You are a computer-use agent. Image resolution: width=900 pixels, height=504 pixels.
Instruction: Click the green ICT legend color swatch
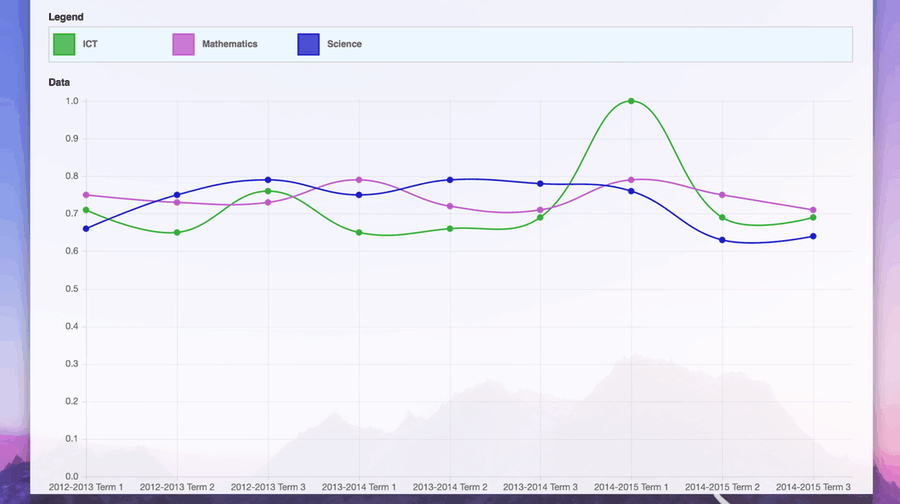point(64,44)
